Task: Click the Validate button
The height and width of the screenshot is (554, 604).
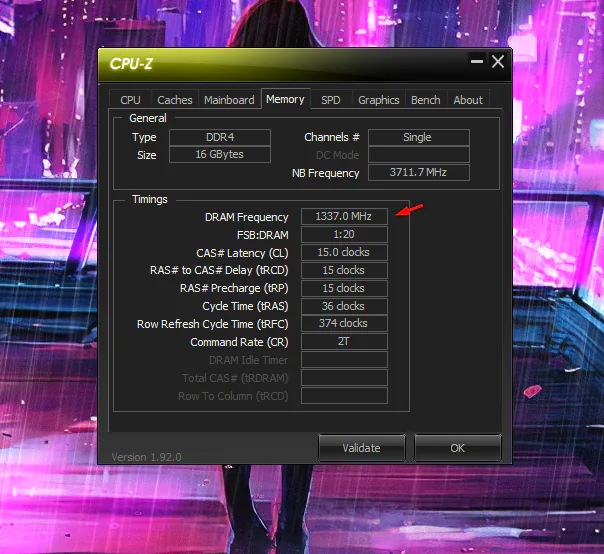Action: click(361, 448)
